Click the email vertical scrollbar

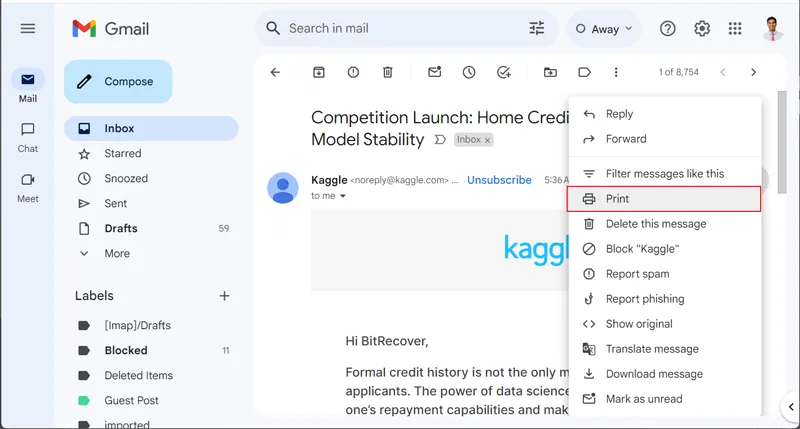782,143
